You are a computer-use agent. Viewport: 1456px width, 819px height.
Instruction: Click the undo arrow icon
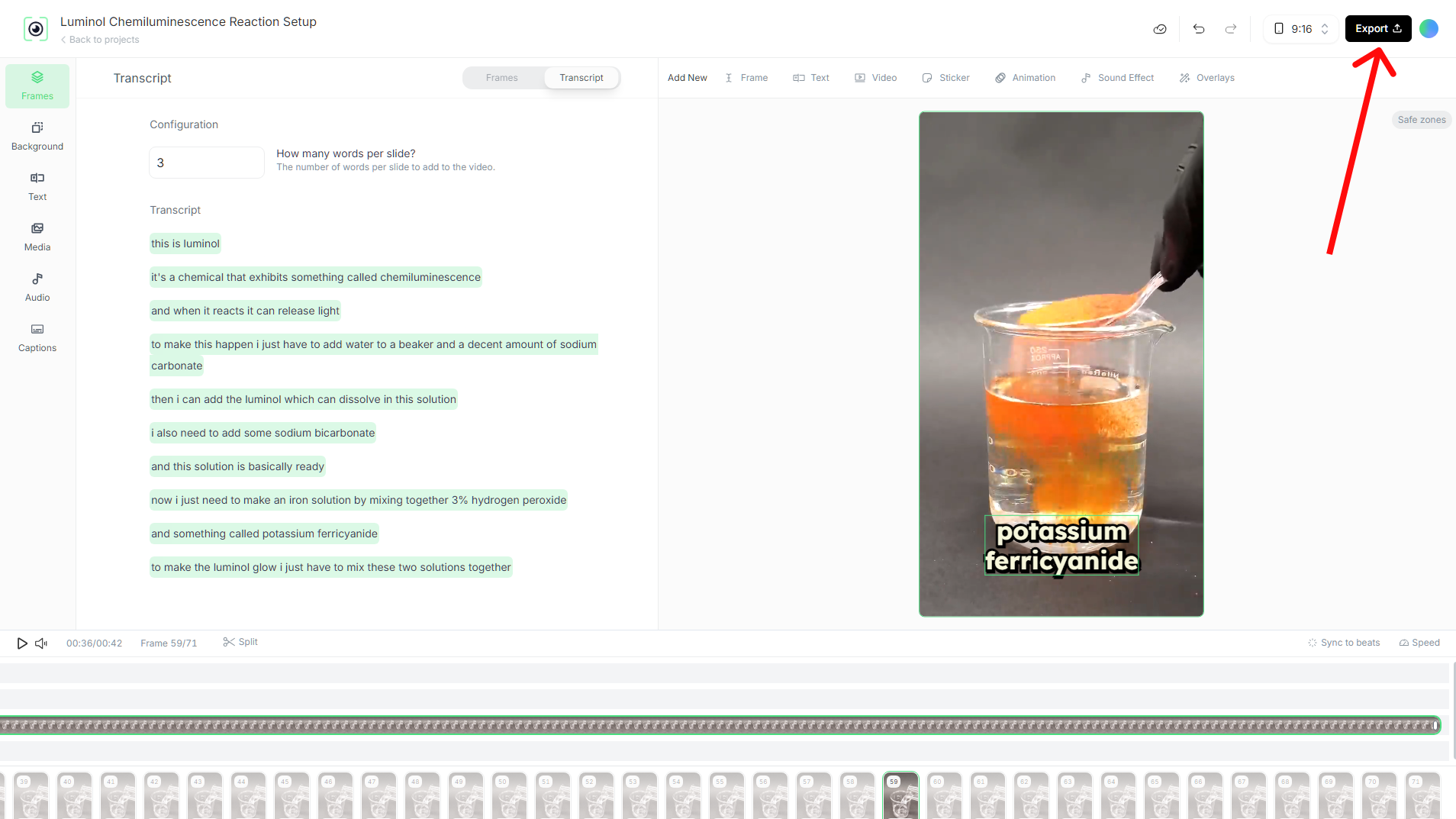(1199, 29)
